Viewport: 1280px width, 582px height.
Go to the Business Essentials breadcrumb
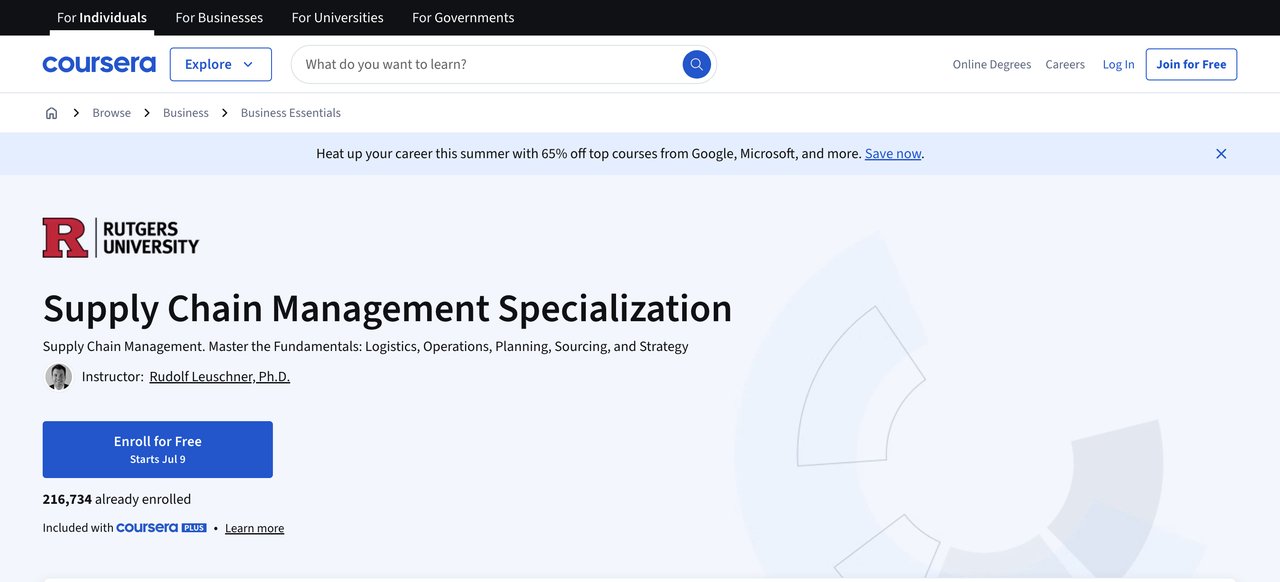coord(291,113)
